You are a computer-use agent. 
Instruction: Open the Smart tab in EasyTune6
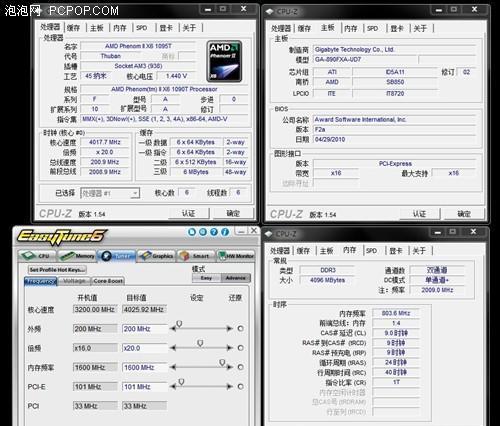[x=196, y=256]
